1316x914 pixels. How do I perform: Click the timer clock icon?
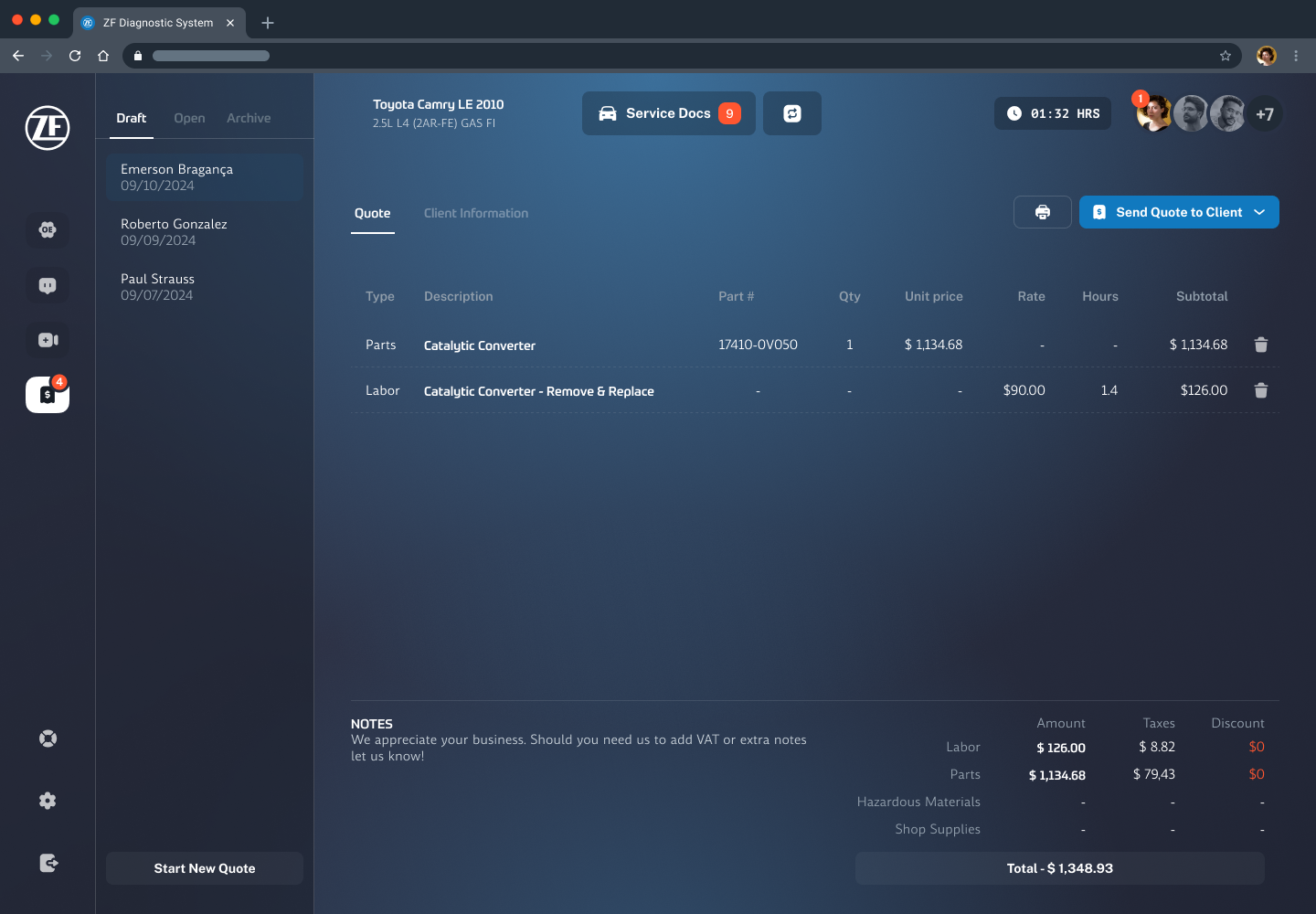1014,113
